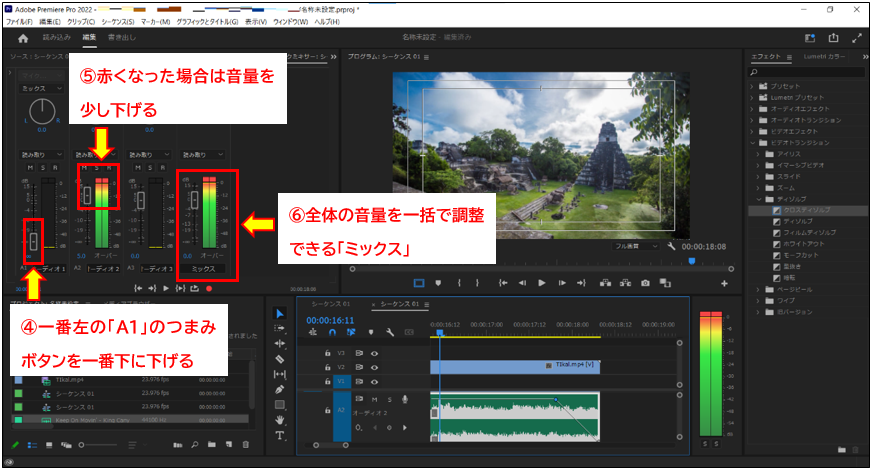
Task: Mark Out point in Program Monitor
Action: point(477,283)
